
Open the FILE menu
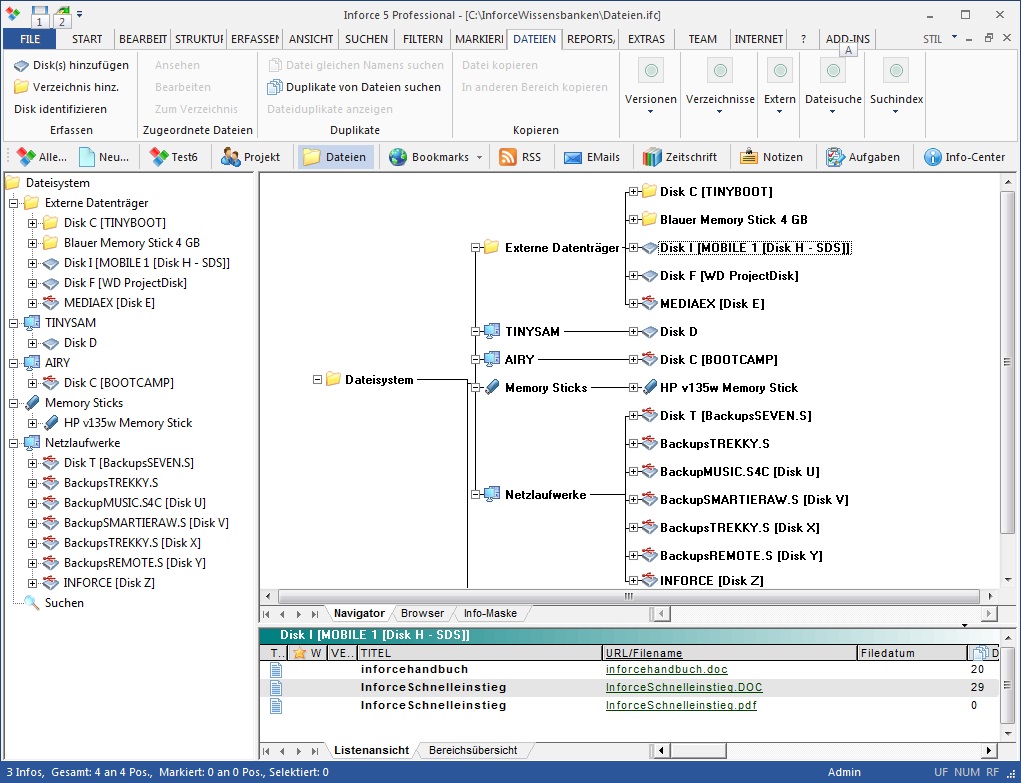[x=30, y=39]
